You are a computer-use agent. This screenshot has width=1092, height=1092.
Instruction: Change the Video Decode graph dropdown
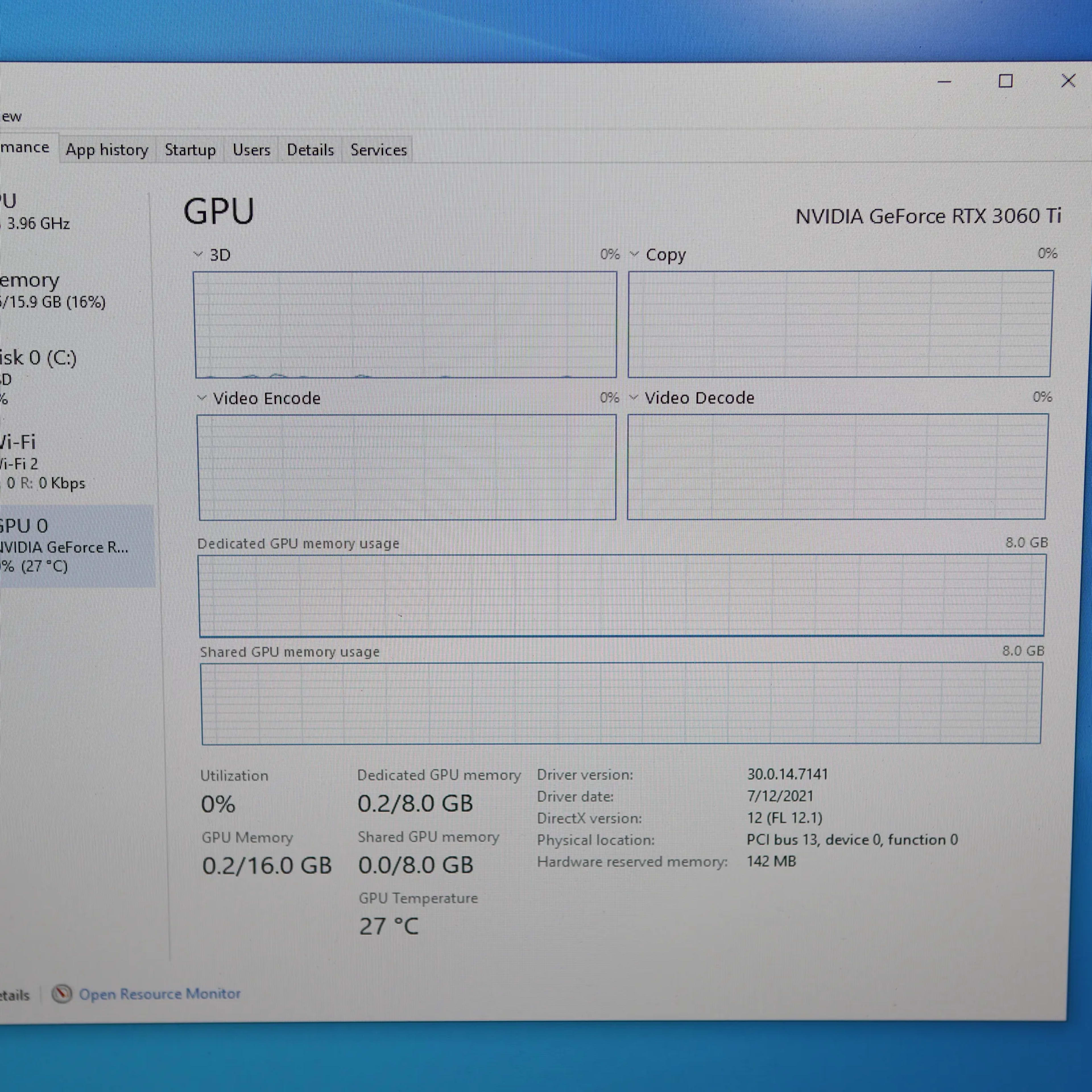tap(634, 397)
